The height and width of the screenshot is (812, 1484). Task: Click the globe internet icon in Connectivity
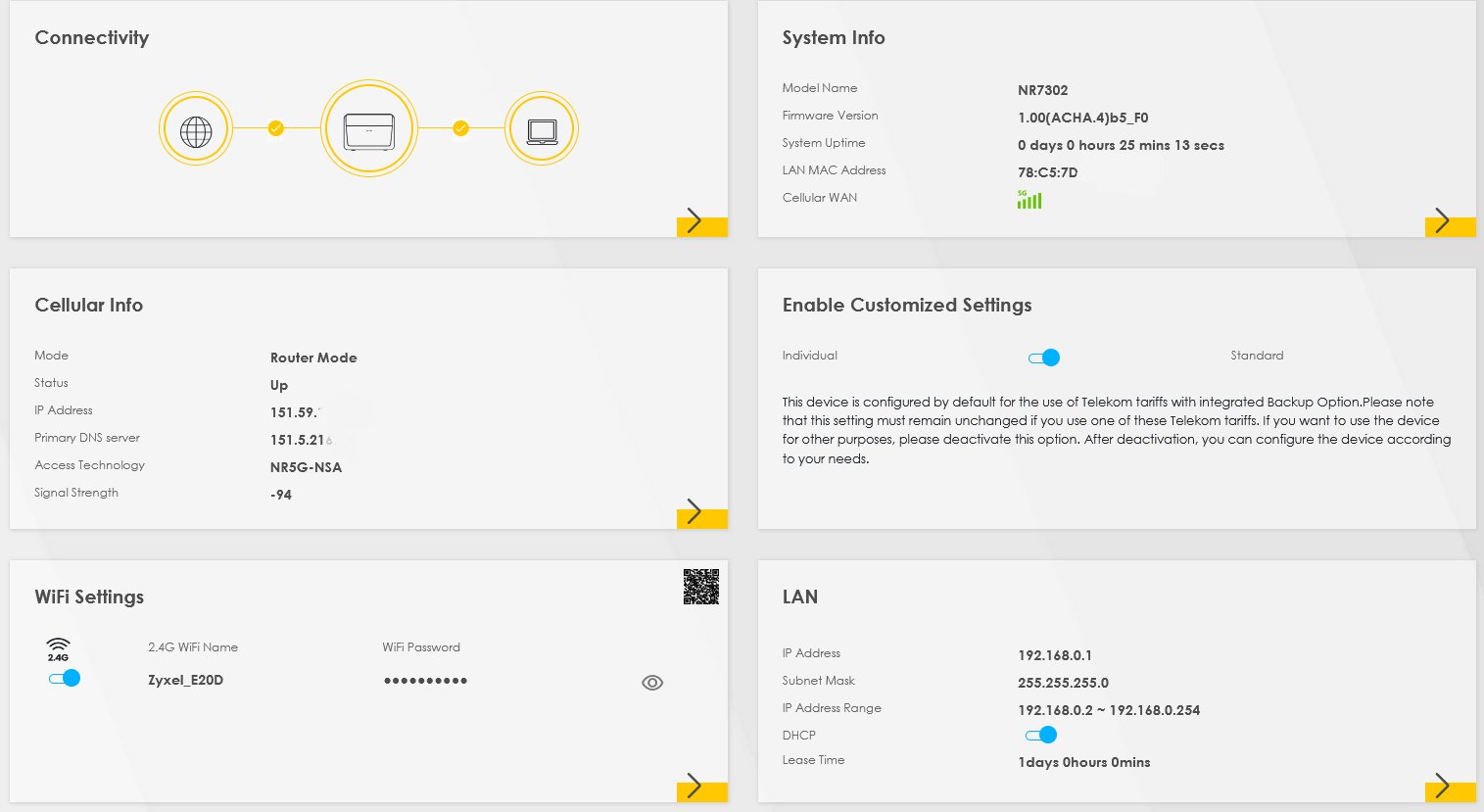196,129
